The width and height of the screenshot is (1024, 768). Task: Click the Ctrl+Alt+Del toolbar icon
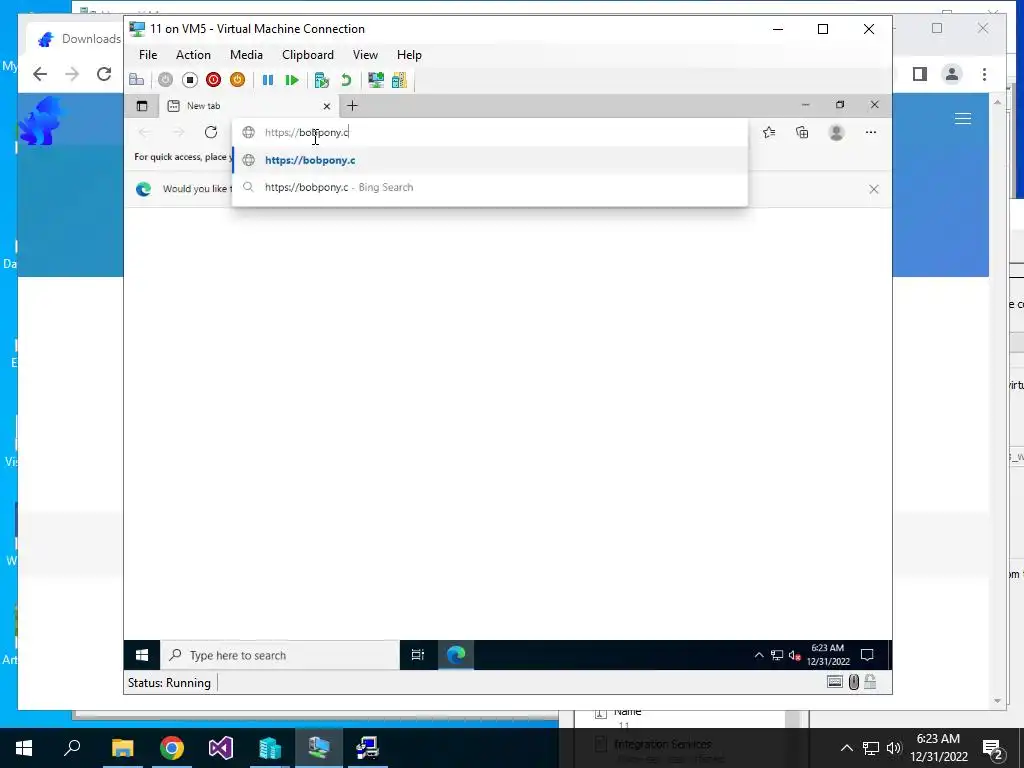click(136, 80)
